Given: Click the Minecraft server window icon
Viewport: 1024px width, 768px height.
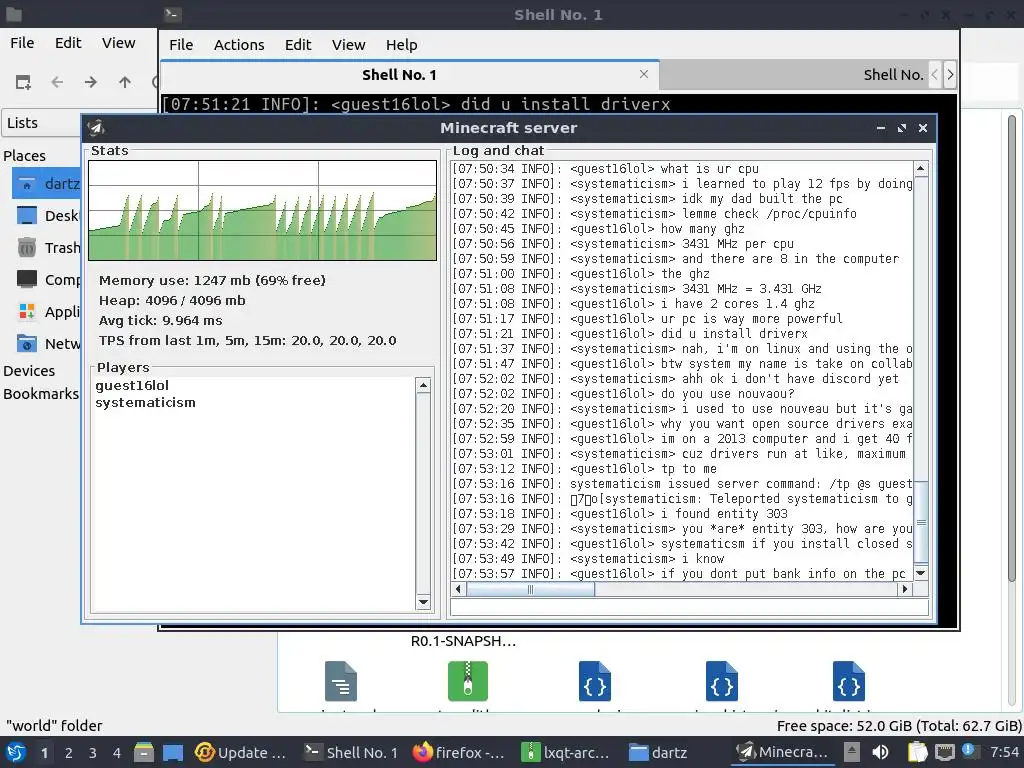Looking at the screenshot, I should (97, 128).
